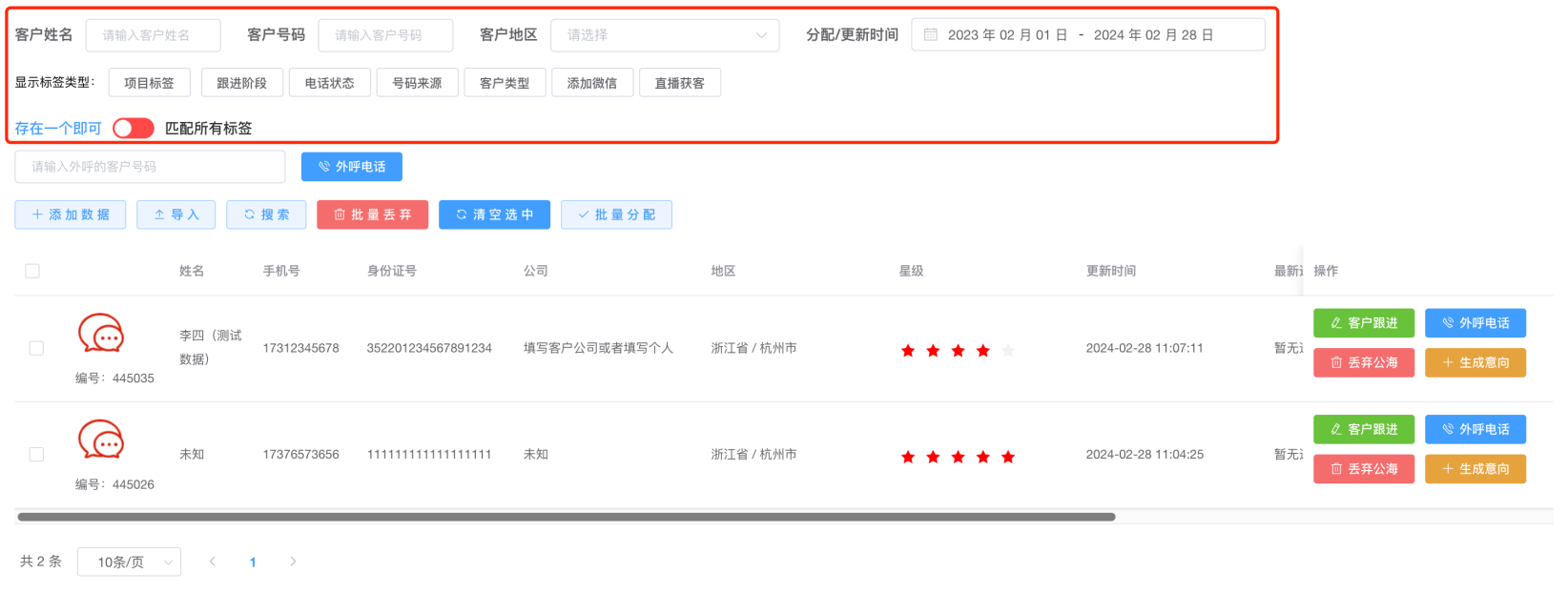Click 生成意向 for 李四 row
The height and width of the screenshot is (593, 1568).
[1475, 362]
